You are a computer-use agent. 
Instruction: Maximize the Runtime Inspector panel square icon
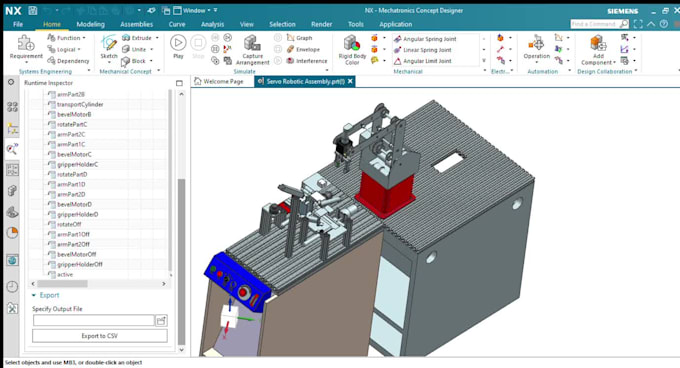pos(180,83)
